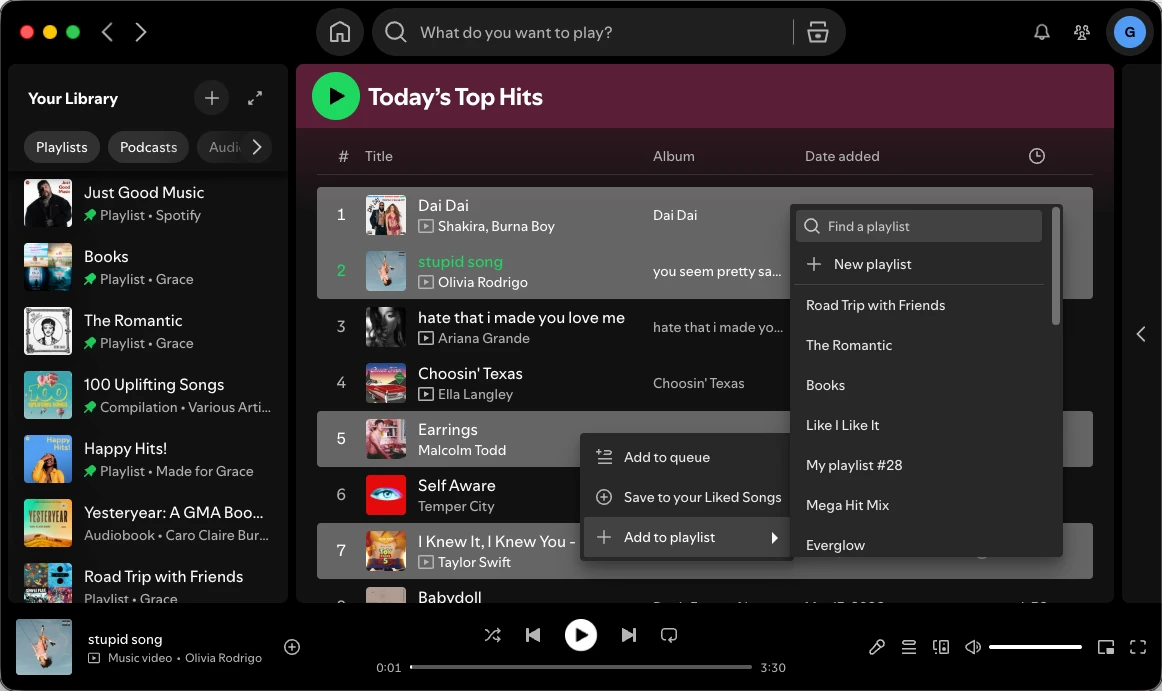The height and width of the screenshot is (691, 1162).
Task: Select New playlist in the submenu
Action: tap(919, 264)
